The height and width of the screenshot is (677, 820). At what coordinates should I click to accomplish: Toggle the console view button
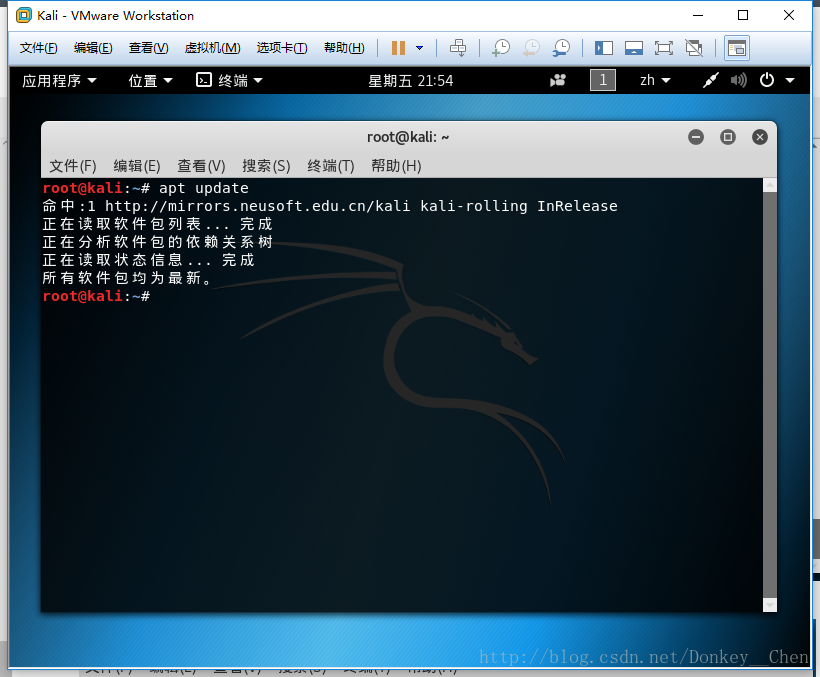(737, 48)
